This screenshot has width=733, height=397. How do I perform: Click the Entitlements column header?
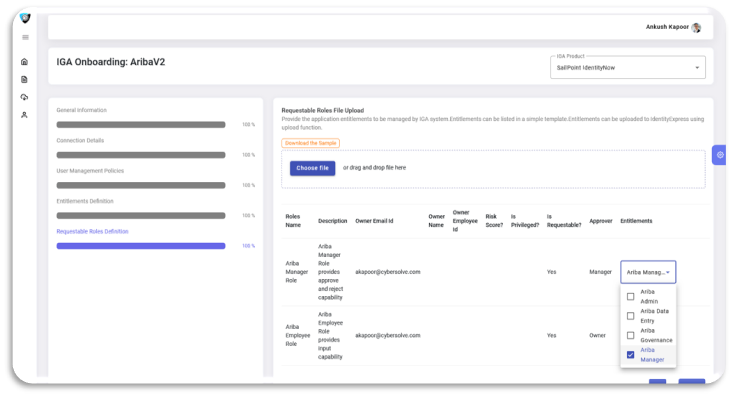click(x=636, y=221)
